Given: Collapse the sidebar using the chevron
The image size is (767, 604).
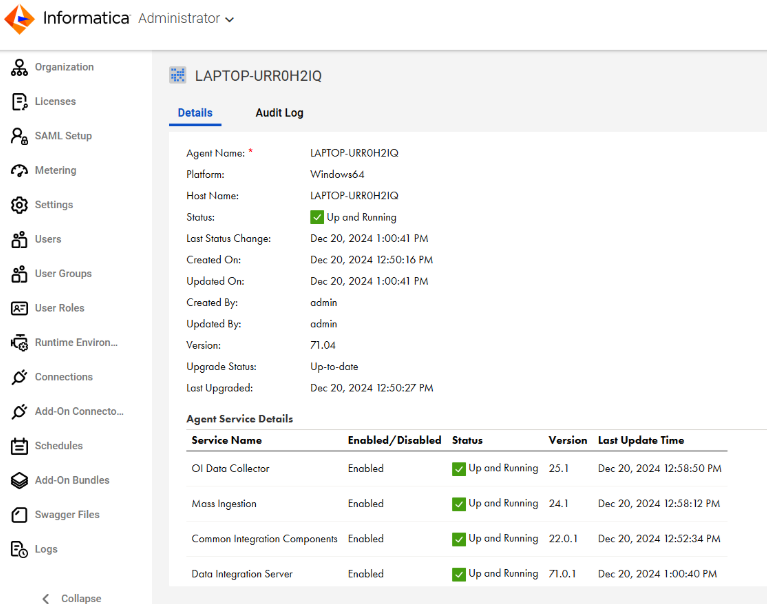Looking at the screenshot, I should (x=45, y=599).
